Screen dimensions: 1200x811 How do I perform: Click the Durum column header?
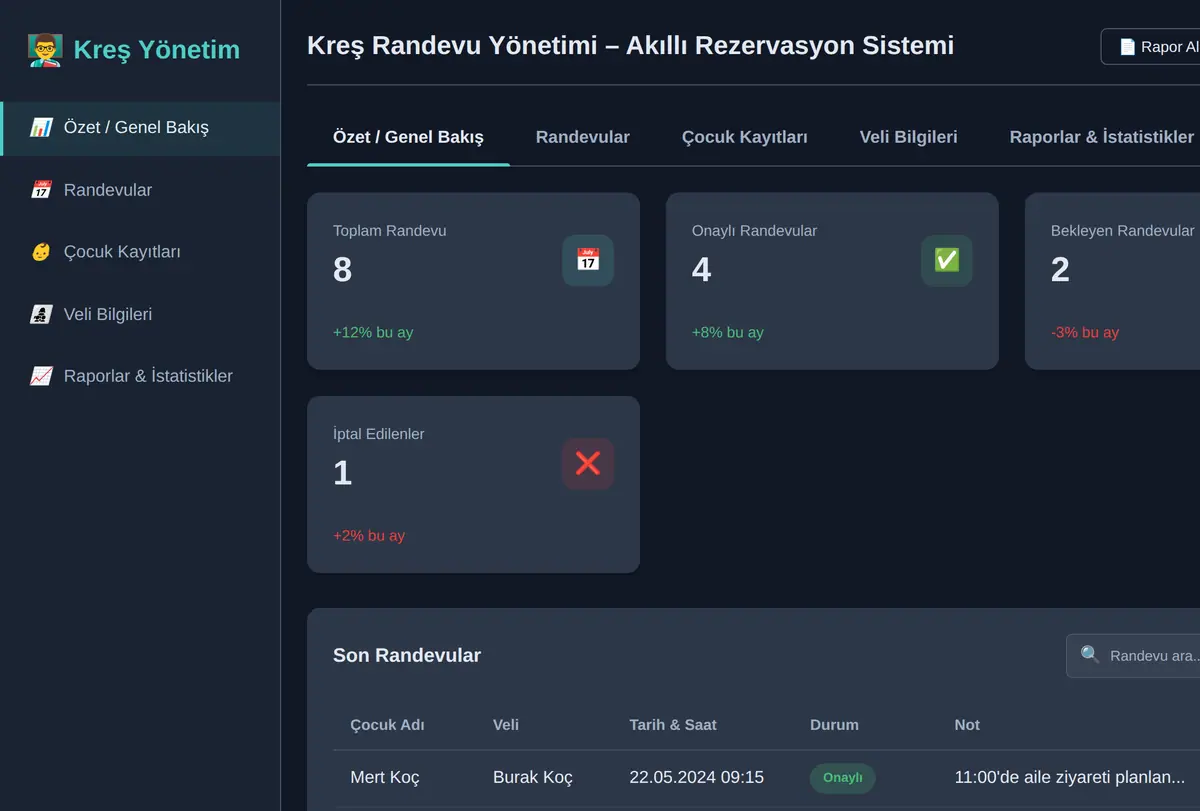[834, 725]
